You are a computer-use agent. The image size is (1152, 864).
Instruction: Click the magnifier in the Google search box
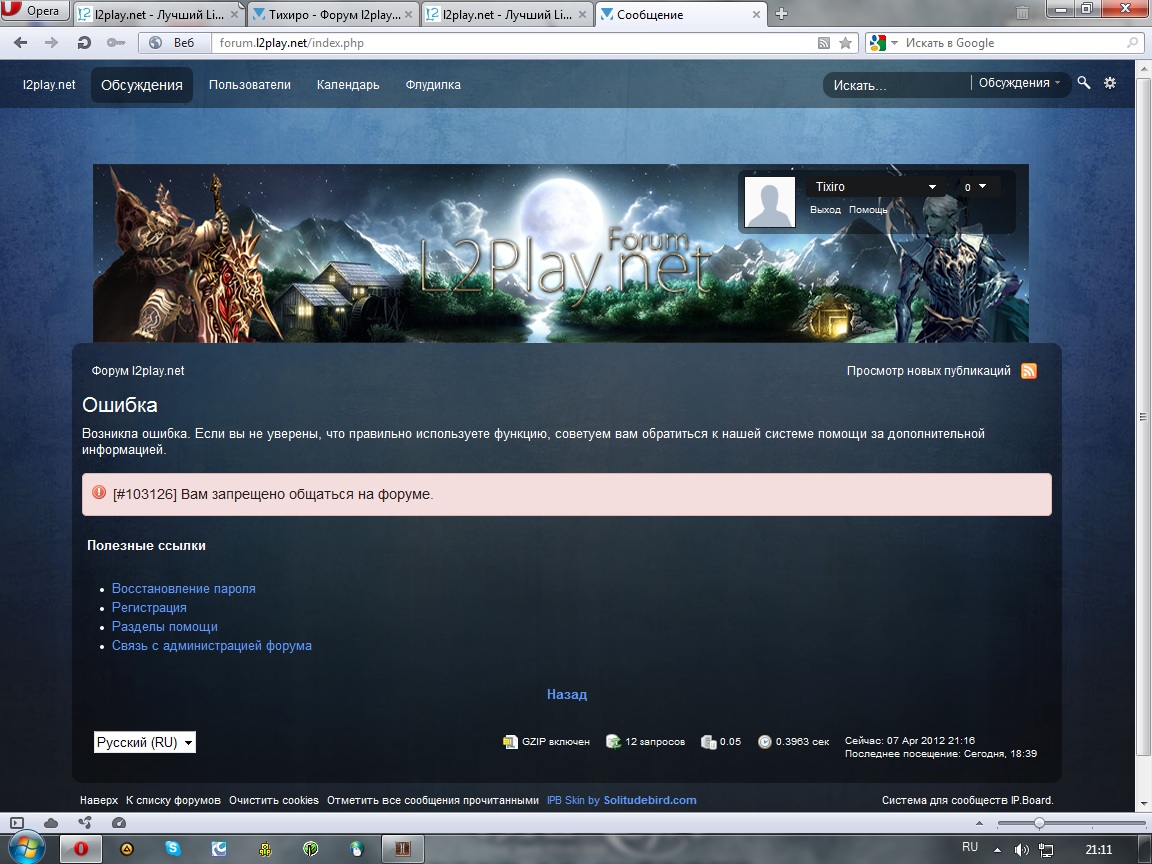[1133, 43]
